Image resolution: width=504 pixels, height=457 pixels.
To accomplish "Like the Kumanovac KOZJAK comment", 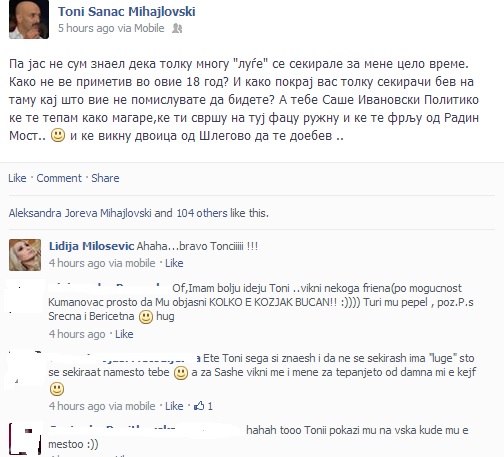I will point(124,334).
